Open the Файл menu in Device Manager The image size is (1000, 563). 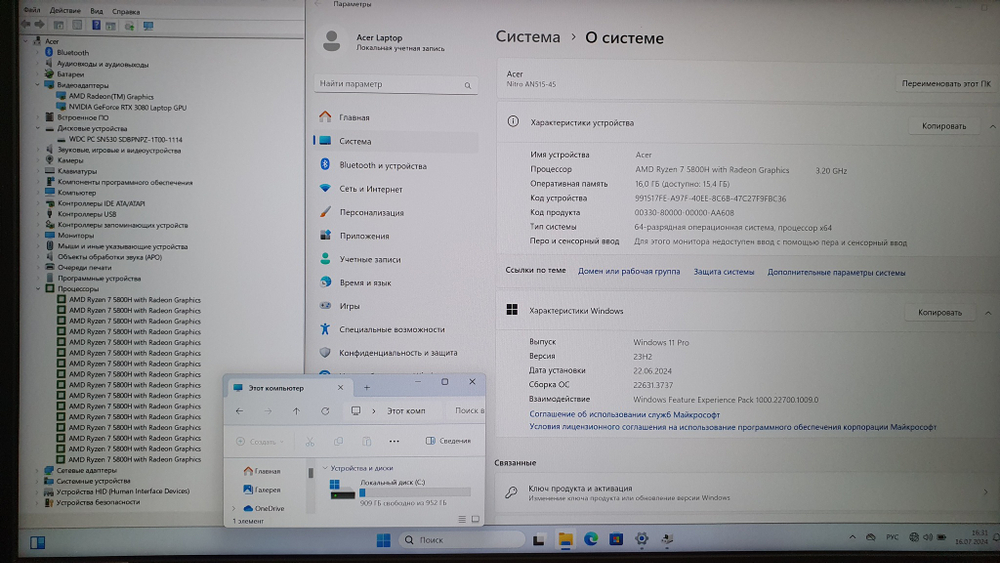(32, 10)
